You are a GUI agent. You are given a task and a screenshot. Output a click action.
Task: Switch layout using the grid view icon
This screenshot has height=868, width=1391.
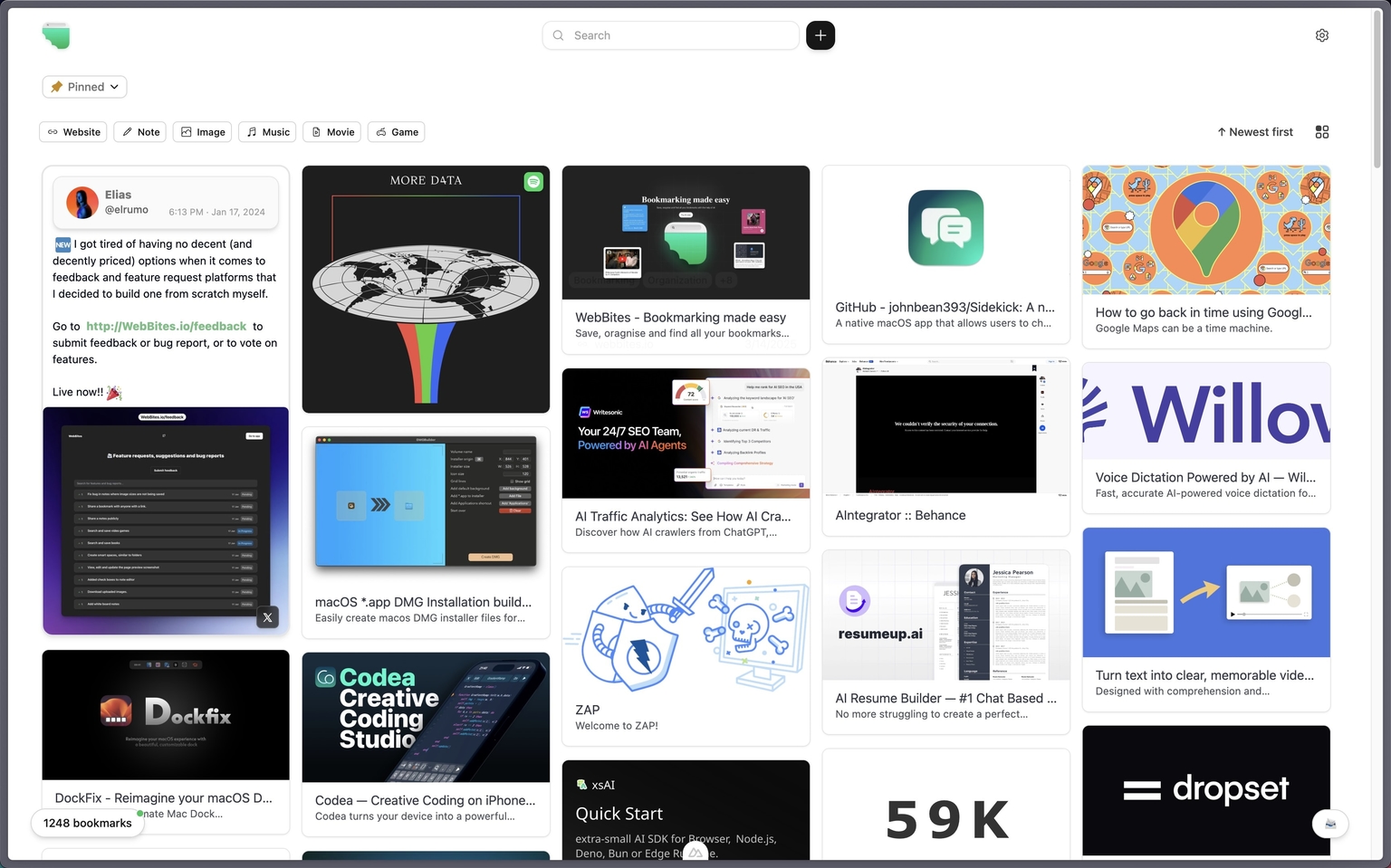tap(1321, 132)
